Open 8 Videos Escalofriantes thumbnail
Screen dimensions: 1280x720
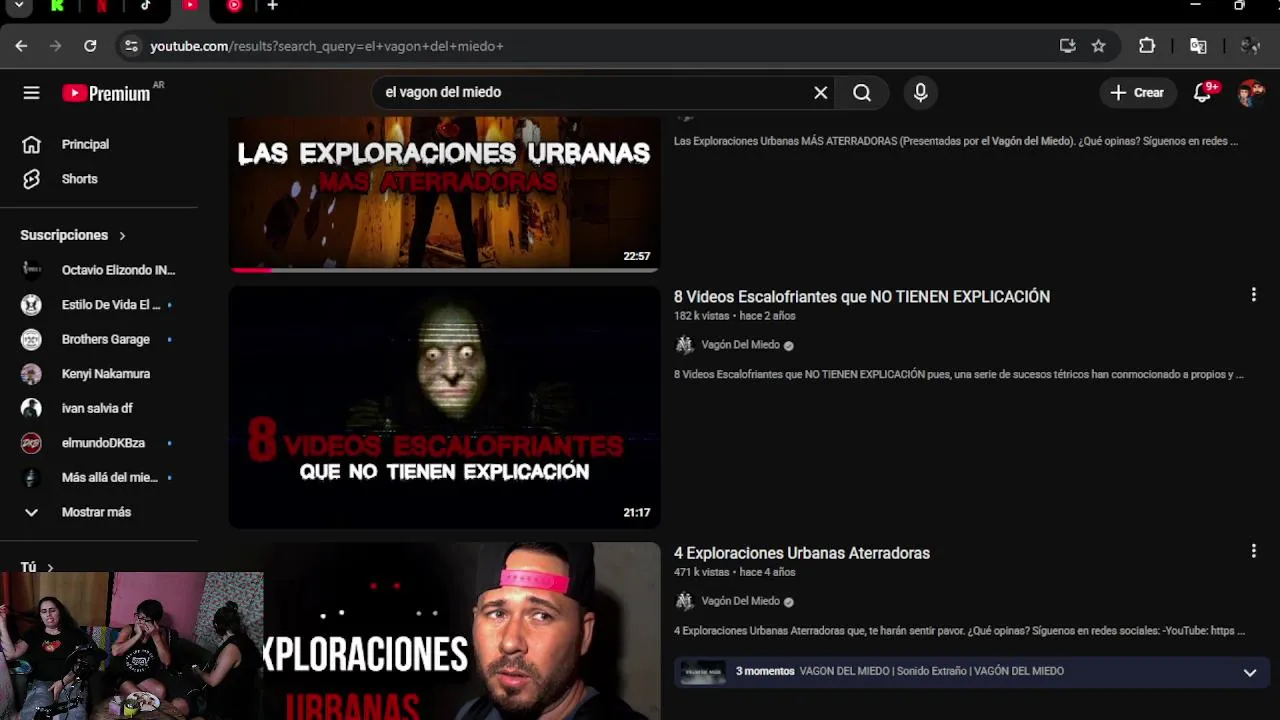[x=444, y=407]
